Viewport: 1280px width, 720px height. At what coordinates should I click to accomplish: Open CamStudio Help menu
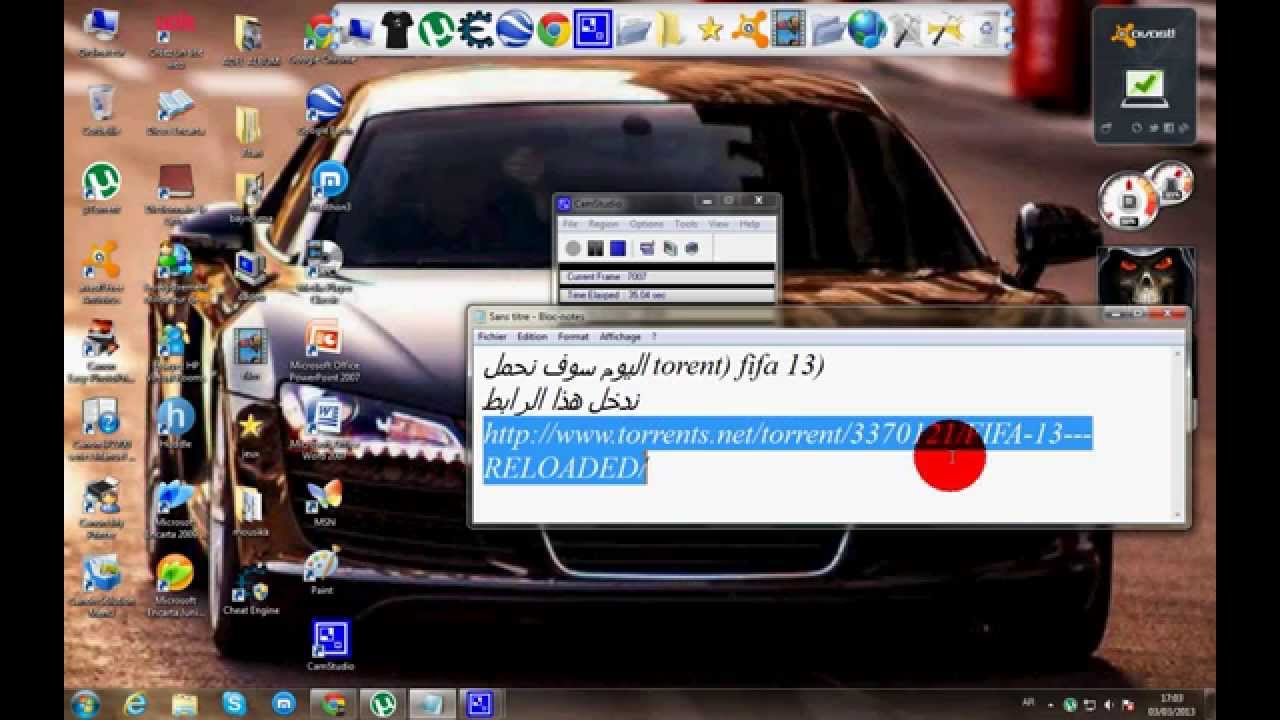(749, 224)
